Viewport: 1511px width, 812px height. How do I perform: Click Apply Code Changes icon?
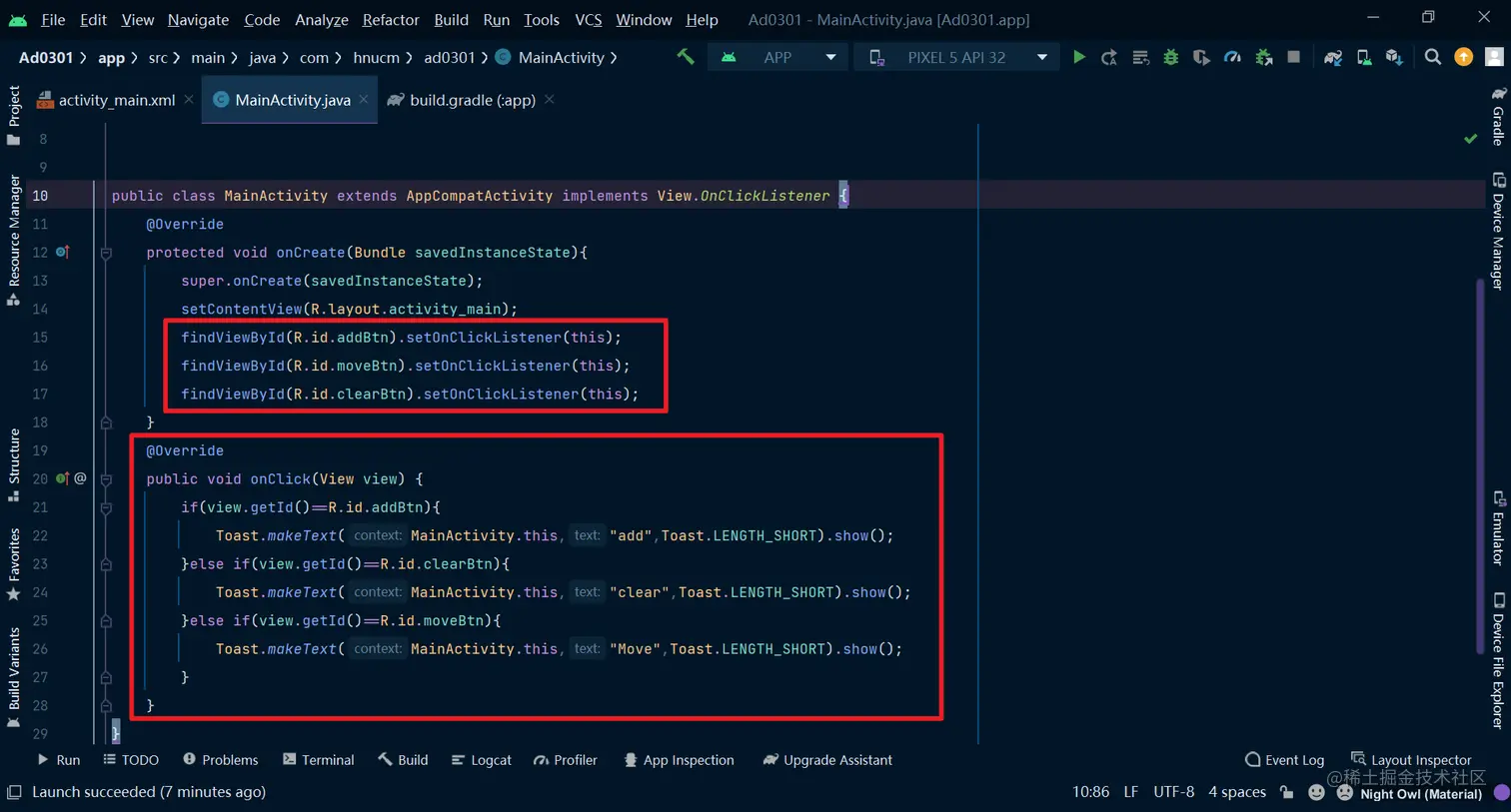pos(1140,57)
